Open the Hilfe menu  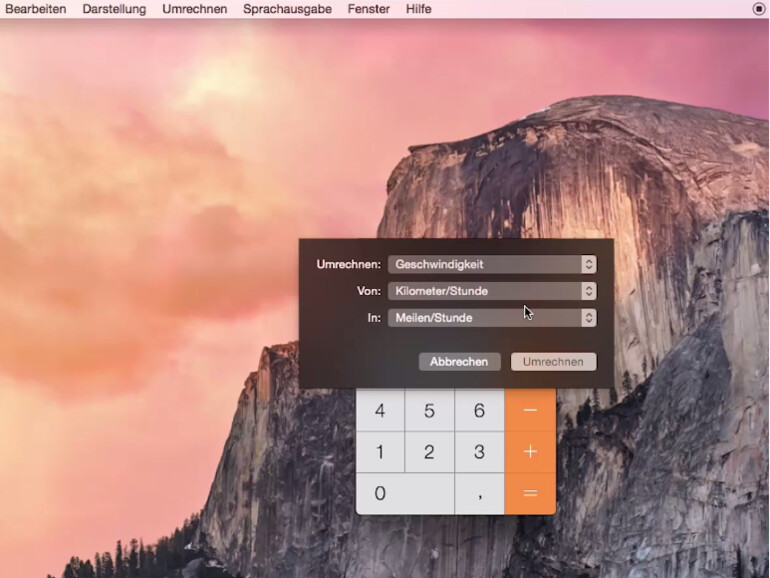point(418,9)
